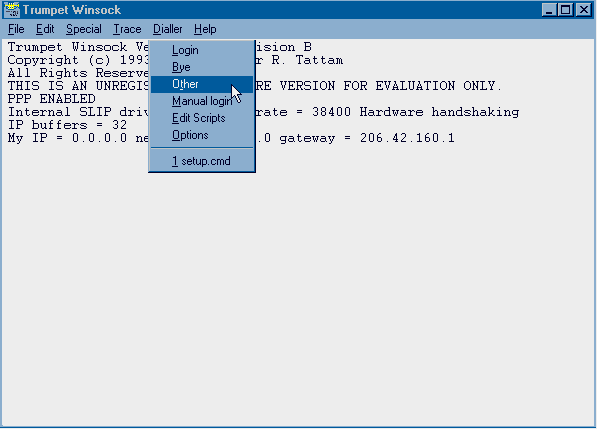Choose Login from the Dialler menu

click(202, 50)
